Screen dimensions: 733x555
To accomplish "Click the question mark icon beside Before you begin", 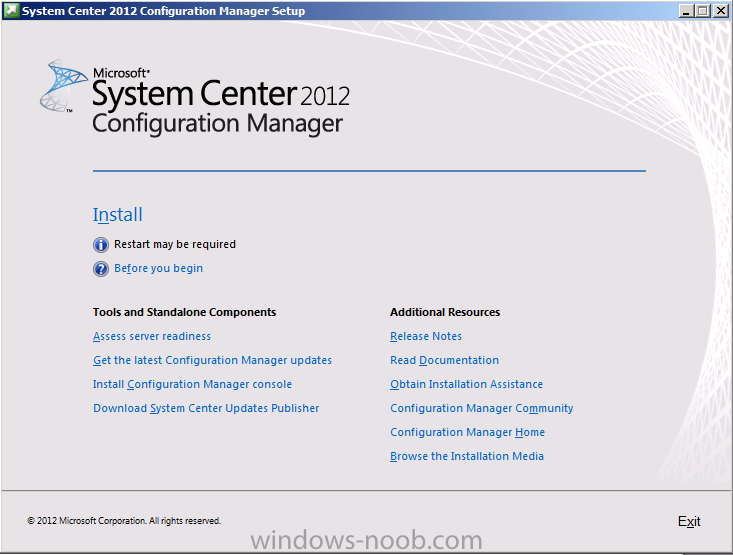I will pyautogui.click(x=101, y=269).
